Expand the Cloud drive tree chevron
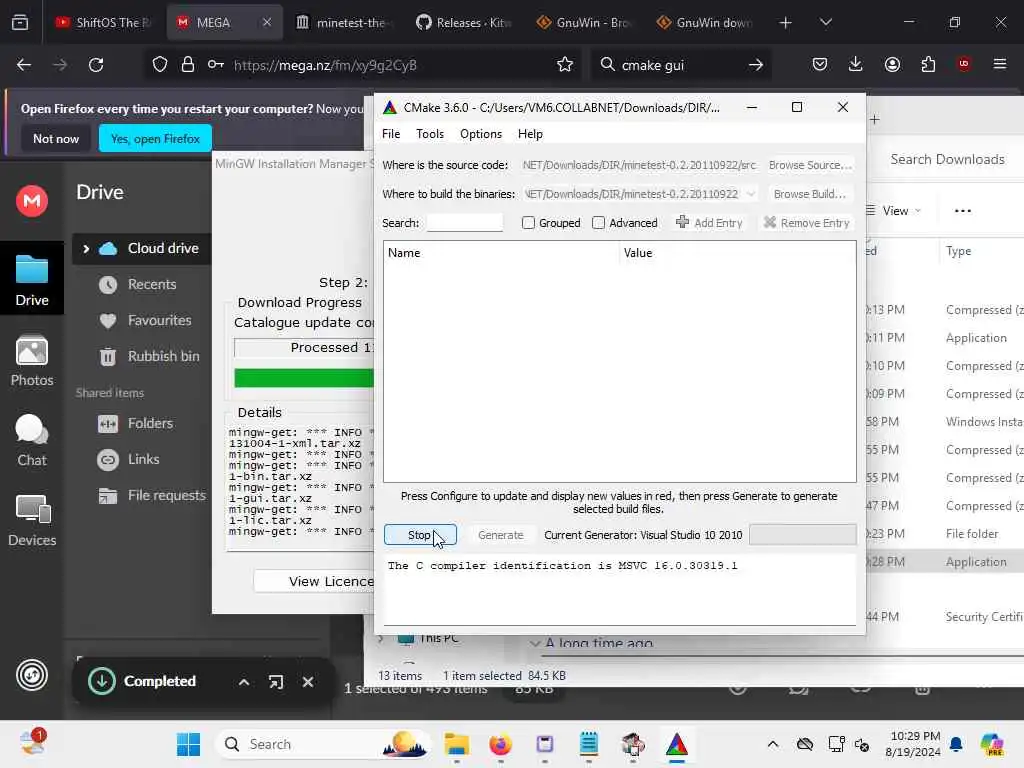Image resolution: width=1024 pixels, height=768 pixels. point(86,249)
